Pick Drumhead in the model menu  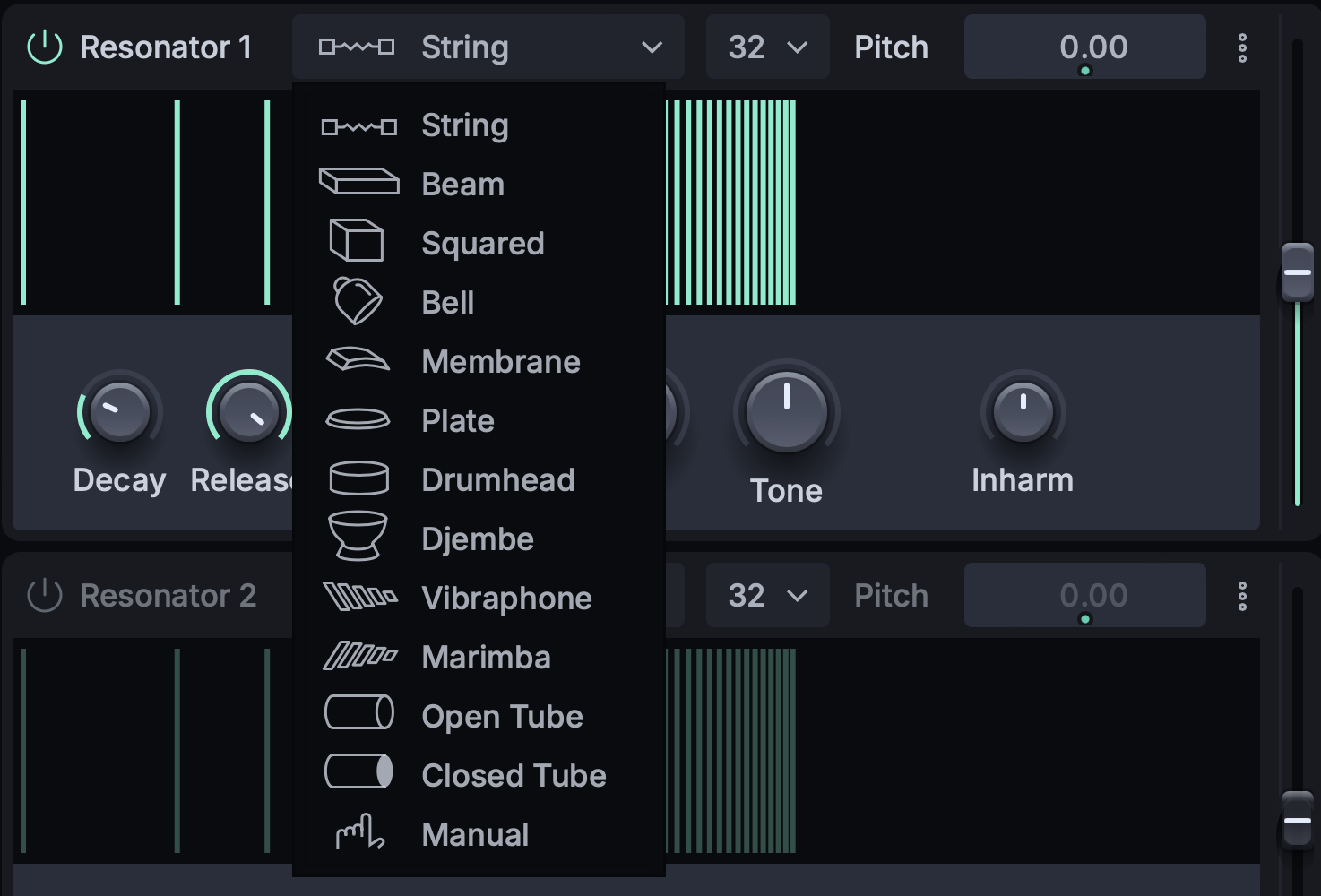(479, 480)
